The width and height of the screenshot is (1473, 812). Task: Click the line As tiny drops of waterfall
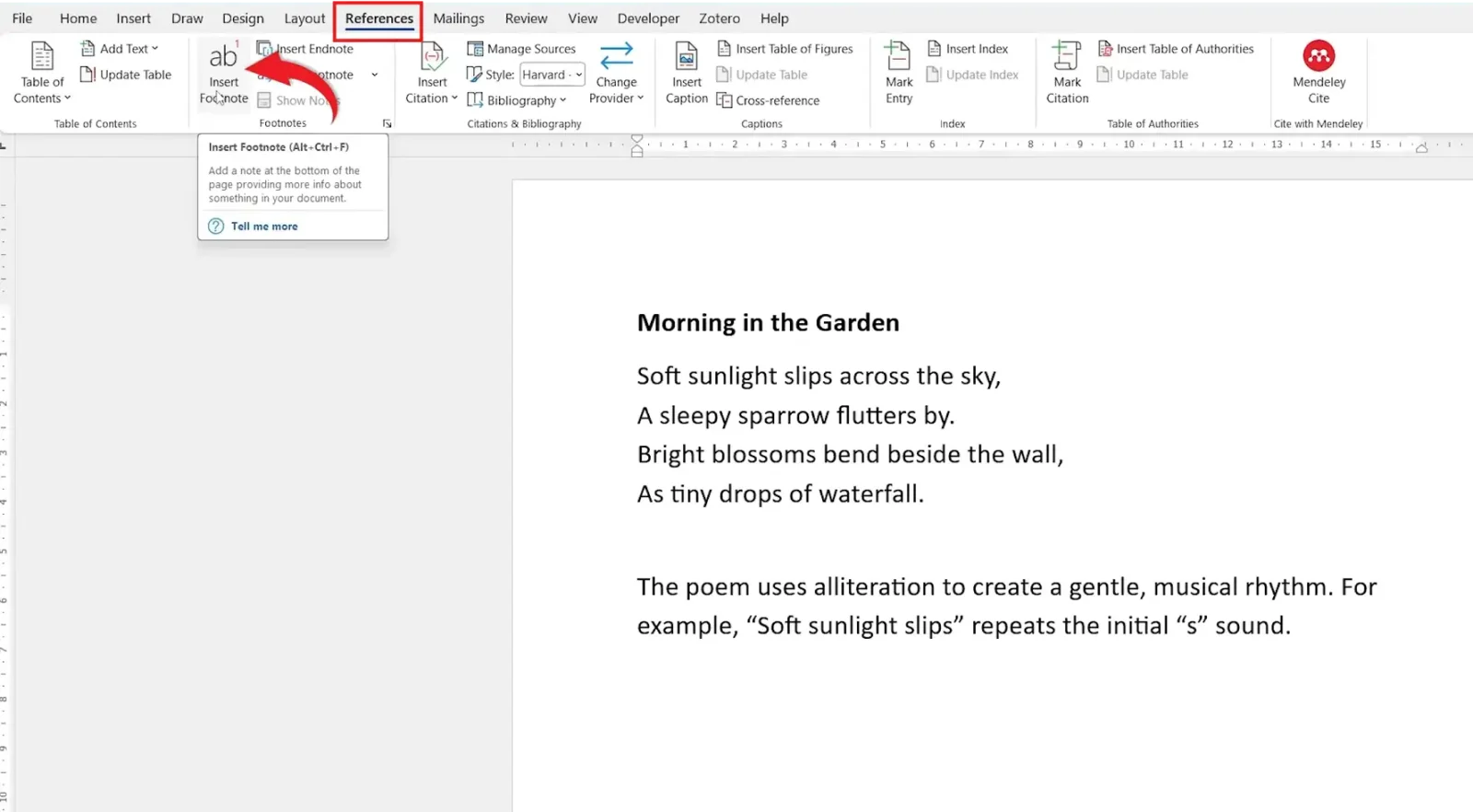click(x=780, y=494)
